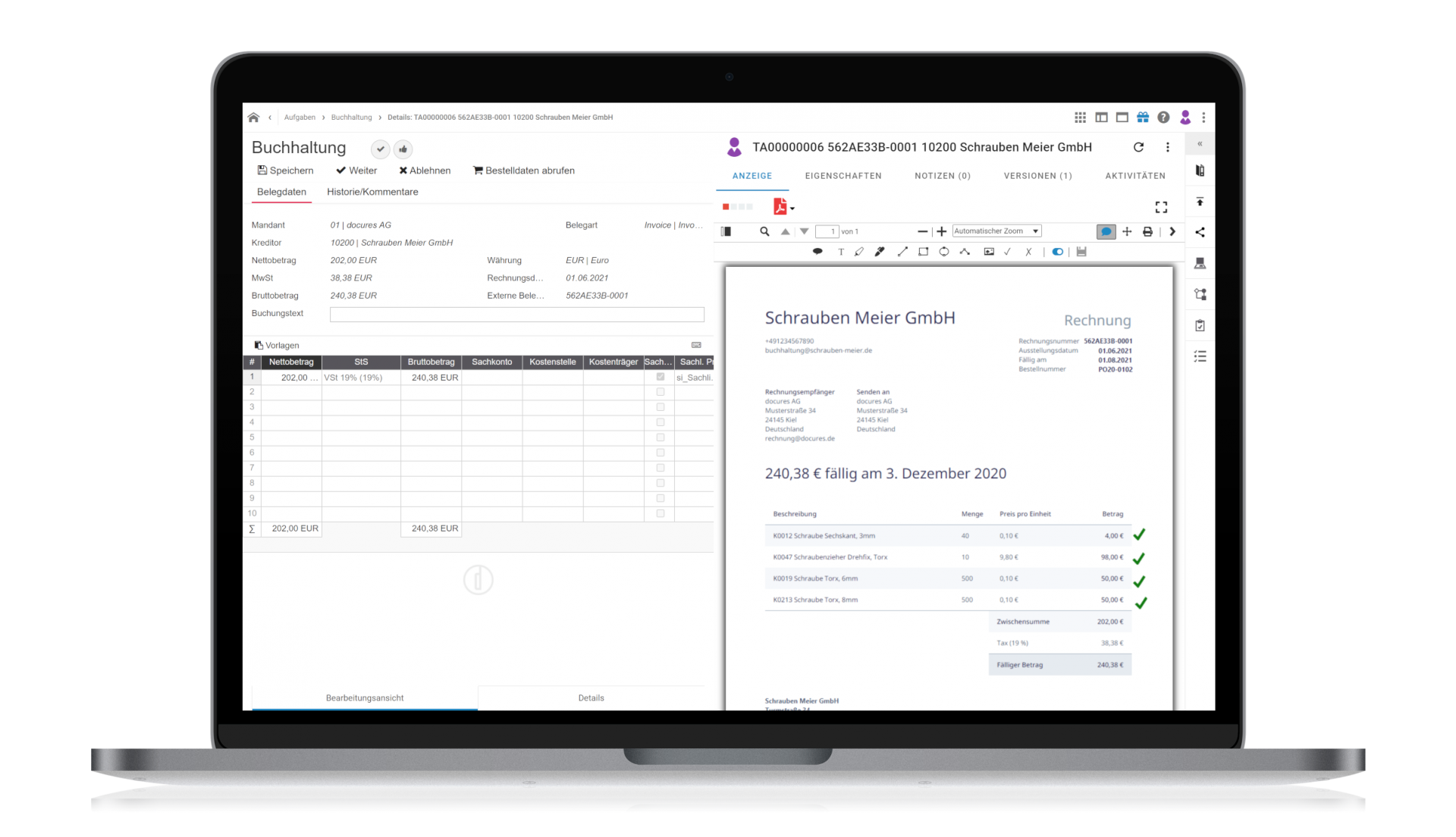1456x837 pixels.
Task: Click the Speichern button
Action: [285, 171]
